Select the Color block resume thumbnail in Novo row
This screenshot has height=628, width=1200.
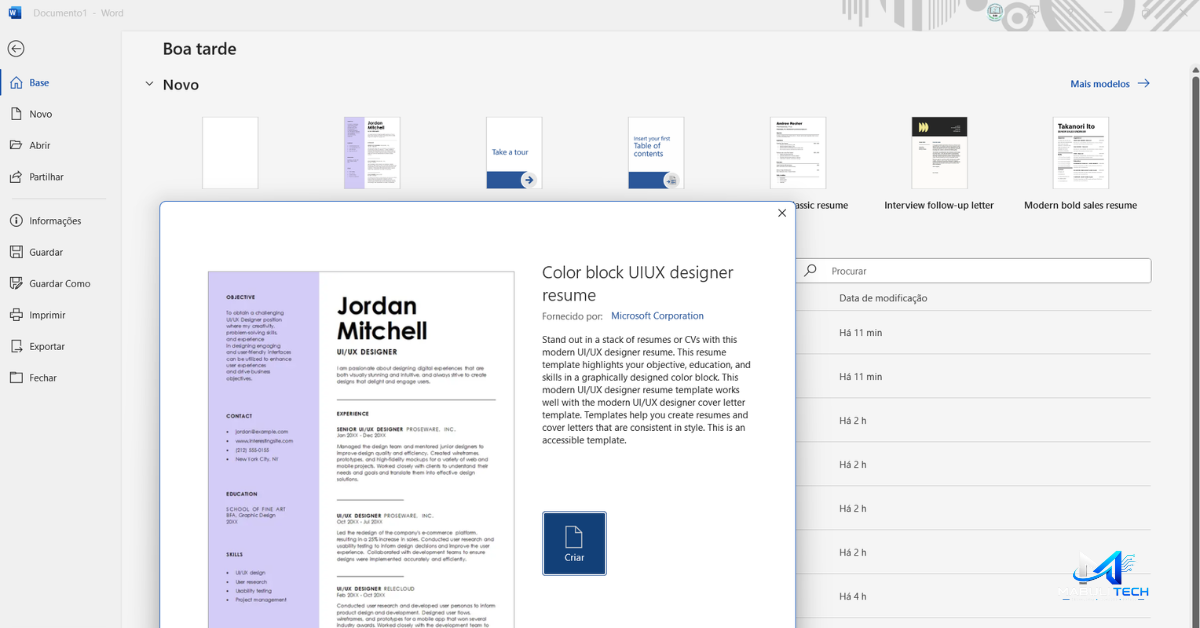click(x=372, y=153)
